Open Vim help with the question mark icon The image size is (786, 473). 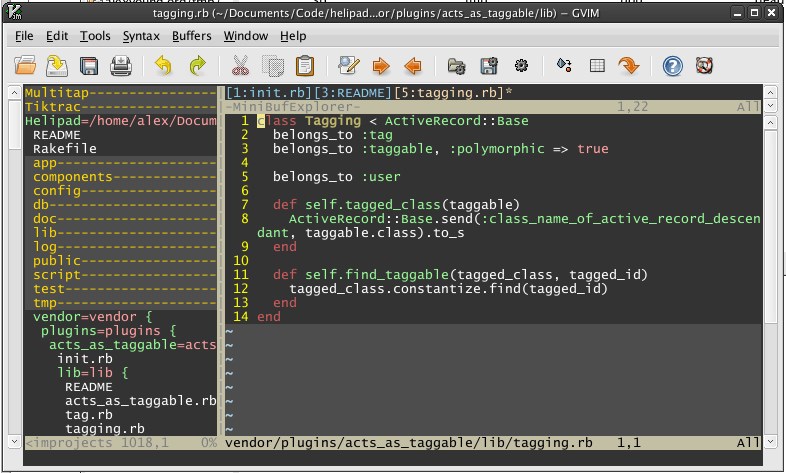[x=673, y=66]
